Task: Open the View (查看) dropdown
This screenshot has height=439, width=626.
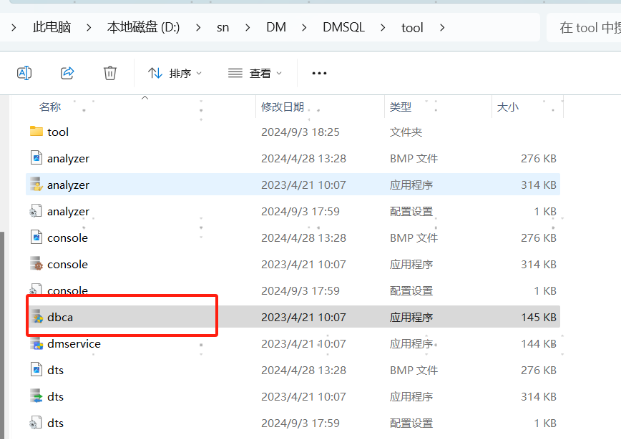Action: (x=255, y=73)
